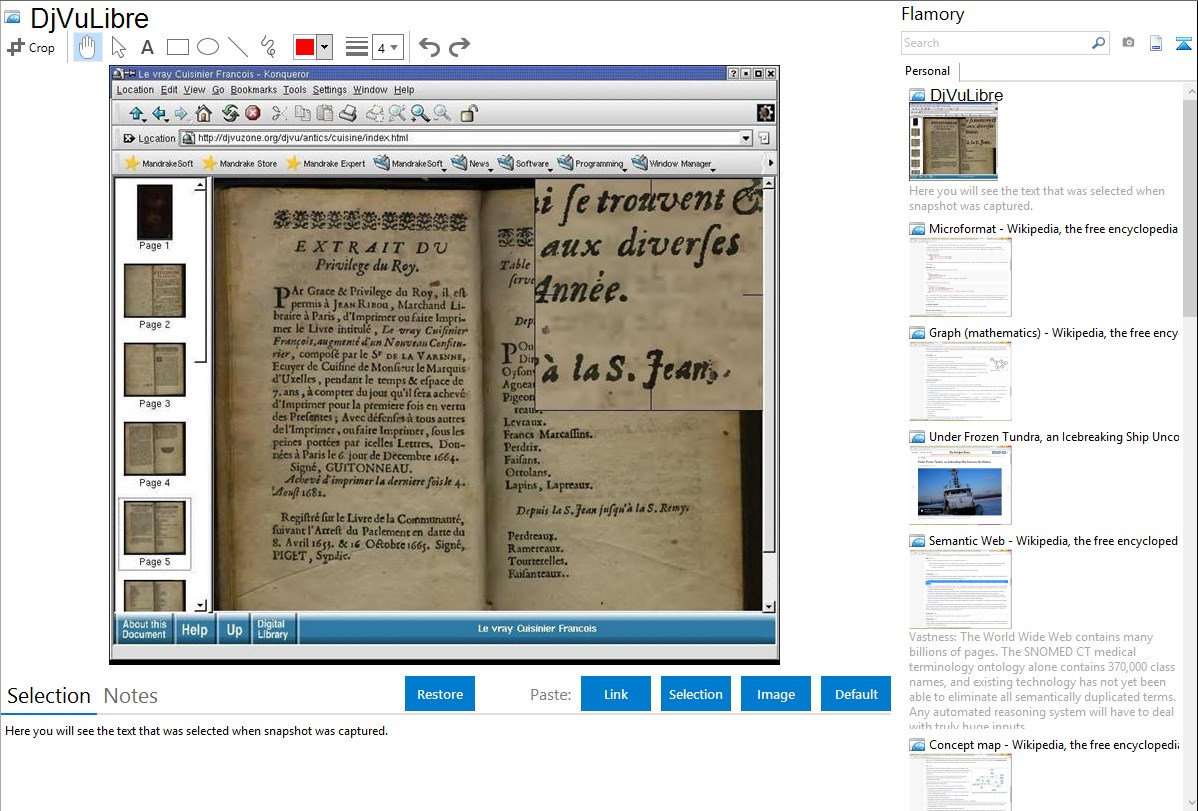The height and width of the screenshot is (811, 1198).
Task: Click the Paste Selection button
Action: [x=695, y=694]
